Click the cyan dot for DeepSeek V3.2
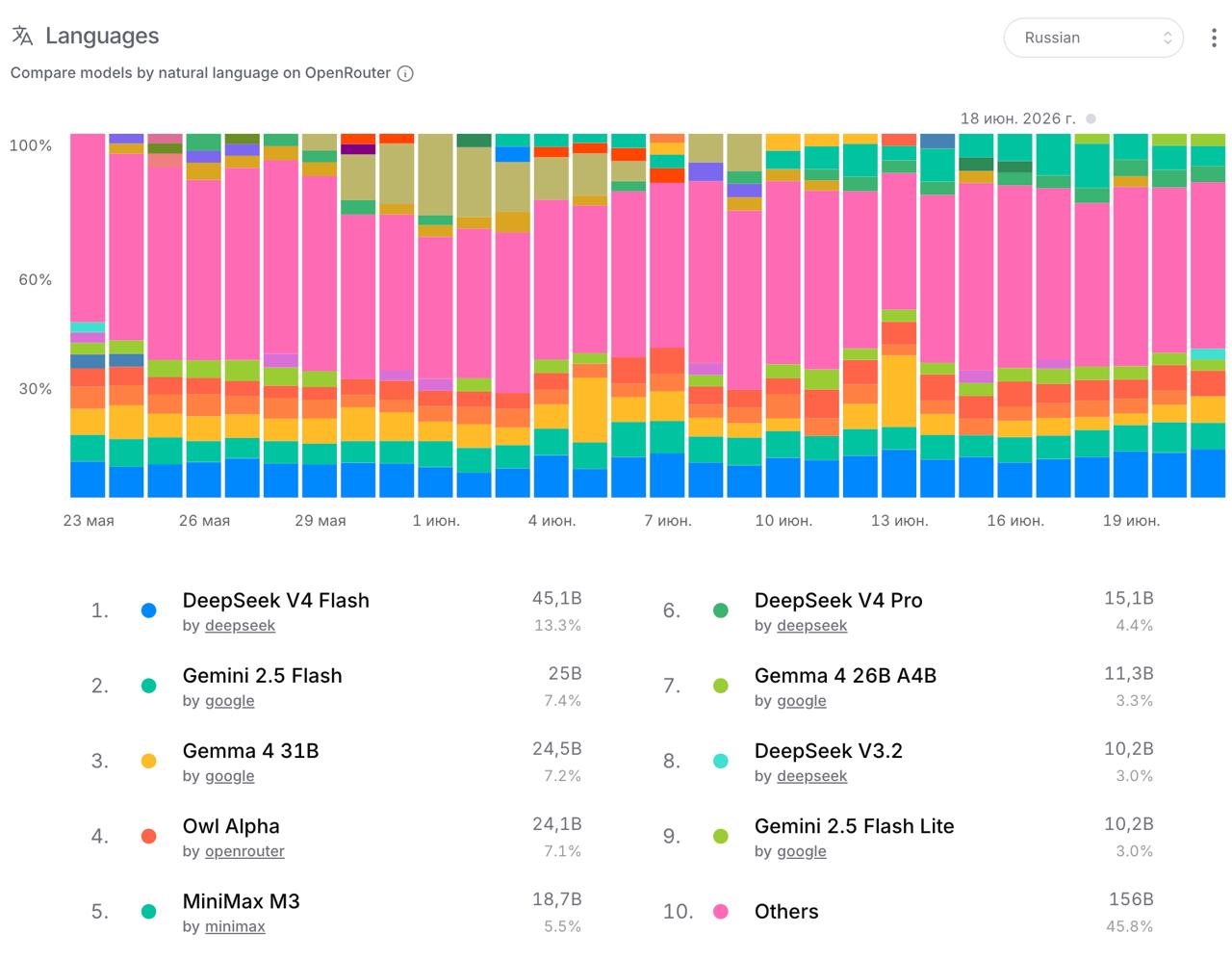 pyautogui.click(x=720, y=761)
